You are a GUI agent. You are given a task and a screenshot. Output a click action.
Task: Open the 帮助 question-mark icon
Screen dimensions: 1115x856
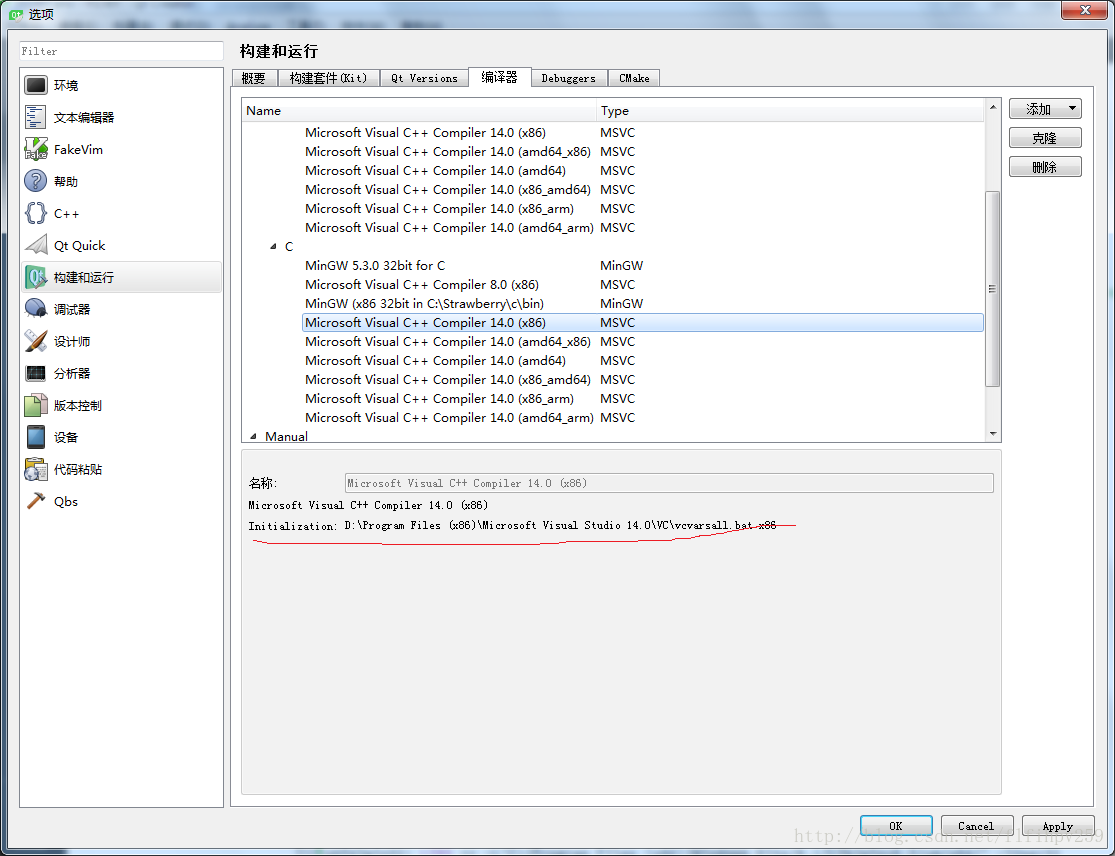click(36, 181)
